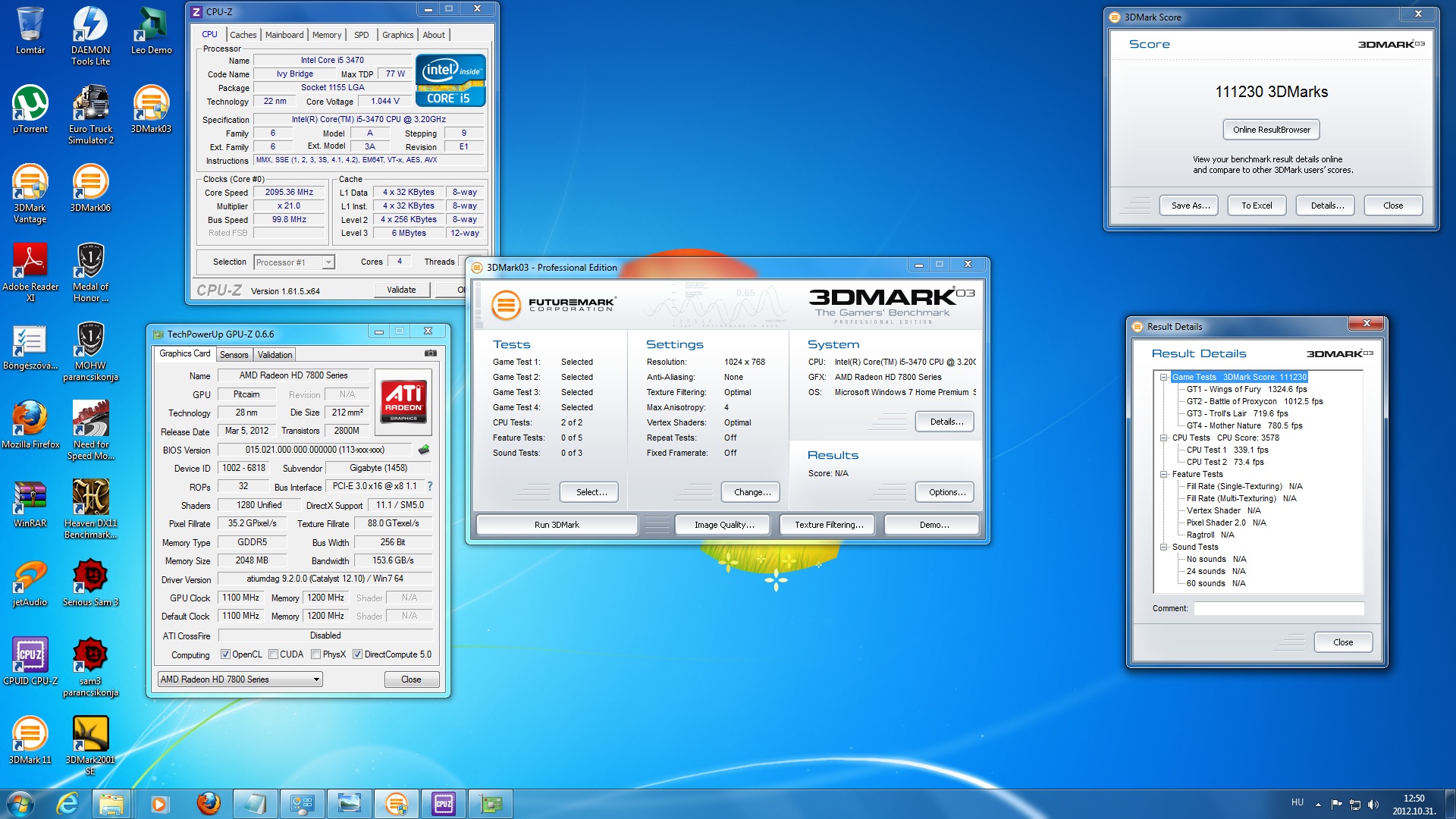This screenshot has height=819, width=1456.
Task: Toggle PhysX checkbox in GPU-Z
Action: click(315, 654)
